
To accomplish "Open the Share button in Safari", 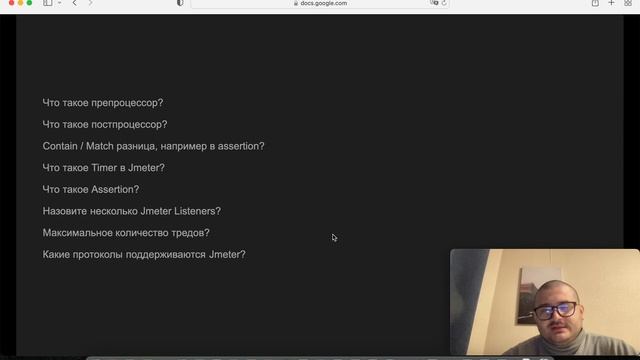I will point(595,3).
